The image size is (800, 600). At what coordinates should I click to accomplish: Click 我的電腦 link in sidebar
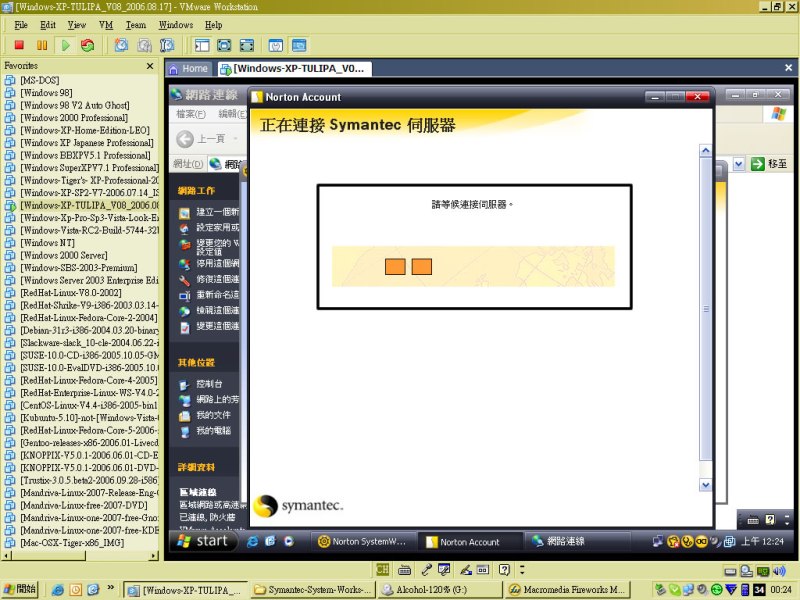click(x=213, y=431)
